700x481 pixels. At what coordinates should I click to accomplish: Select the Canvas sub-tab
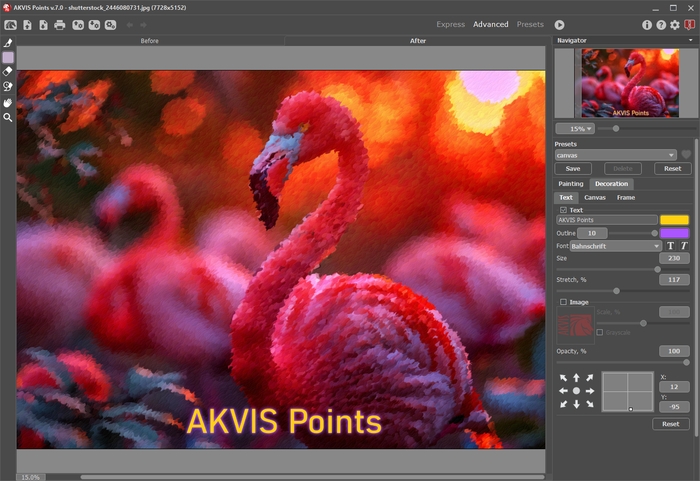point(595,197)
